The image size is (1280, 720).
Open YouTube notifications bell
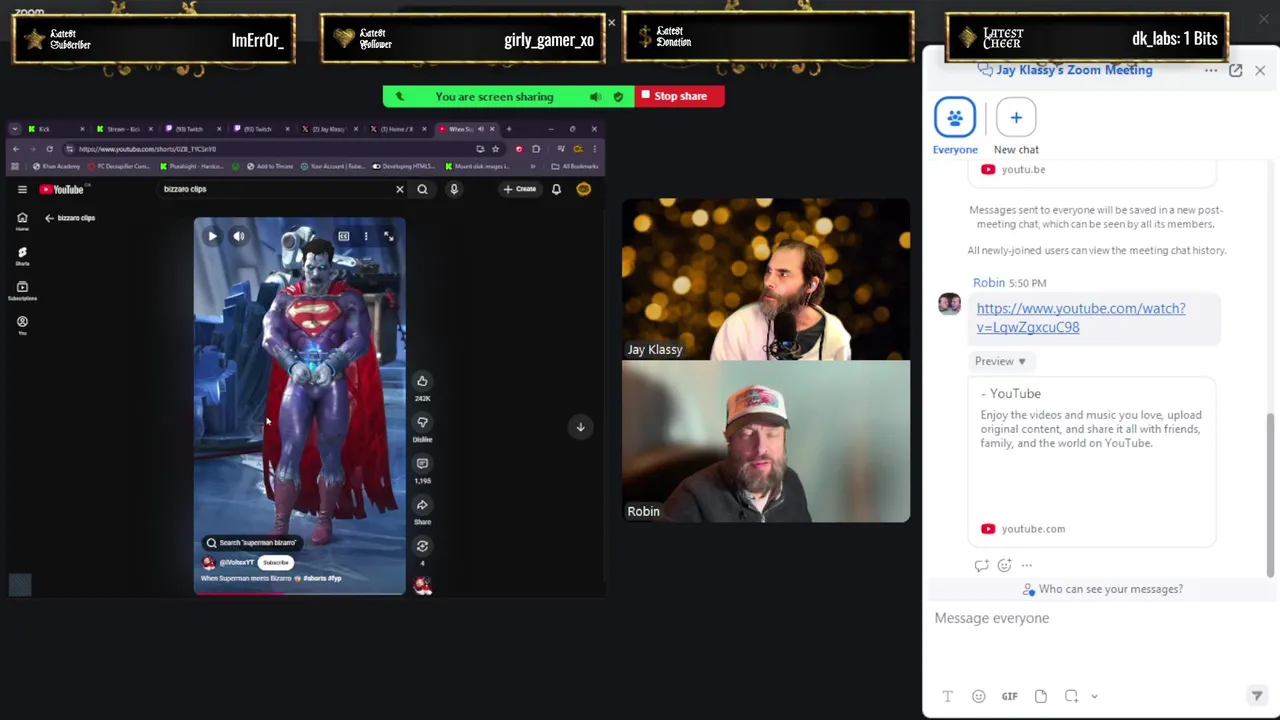coord(556,189)
